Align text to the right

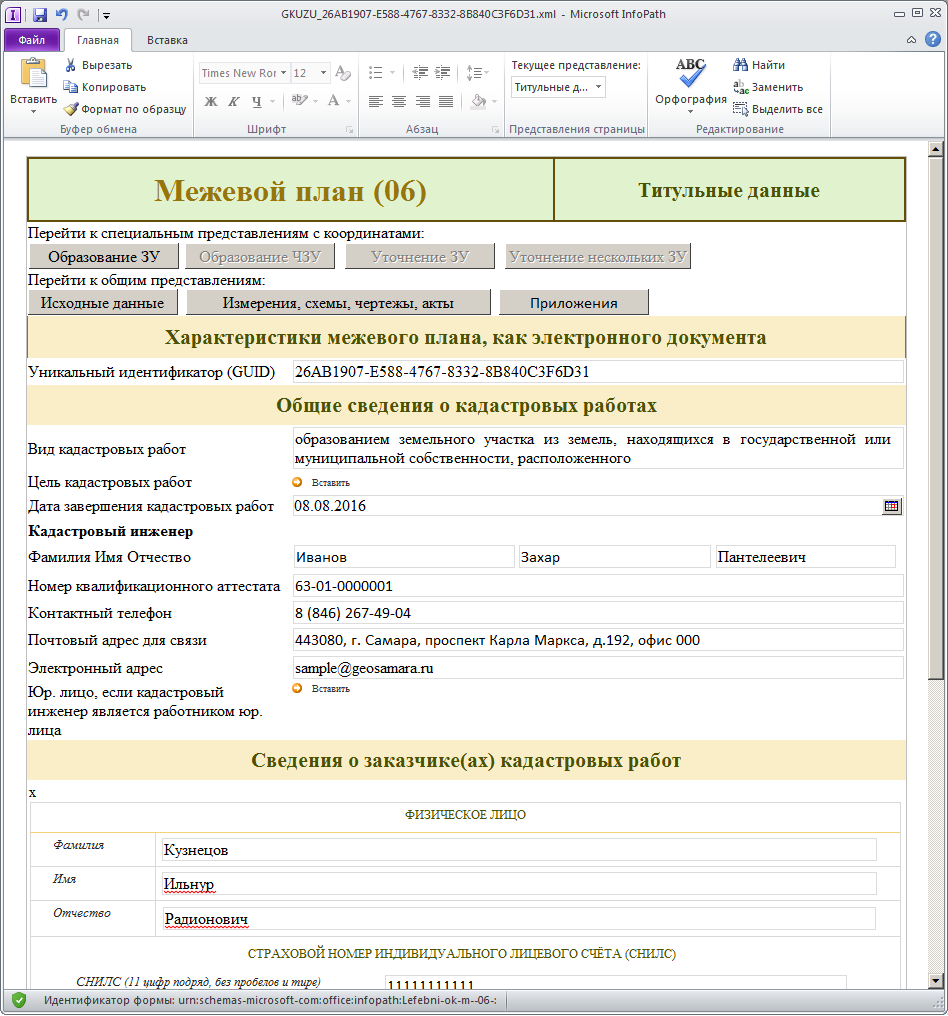tap(422, 101)
